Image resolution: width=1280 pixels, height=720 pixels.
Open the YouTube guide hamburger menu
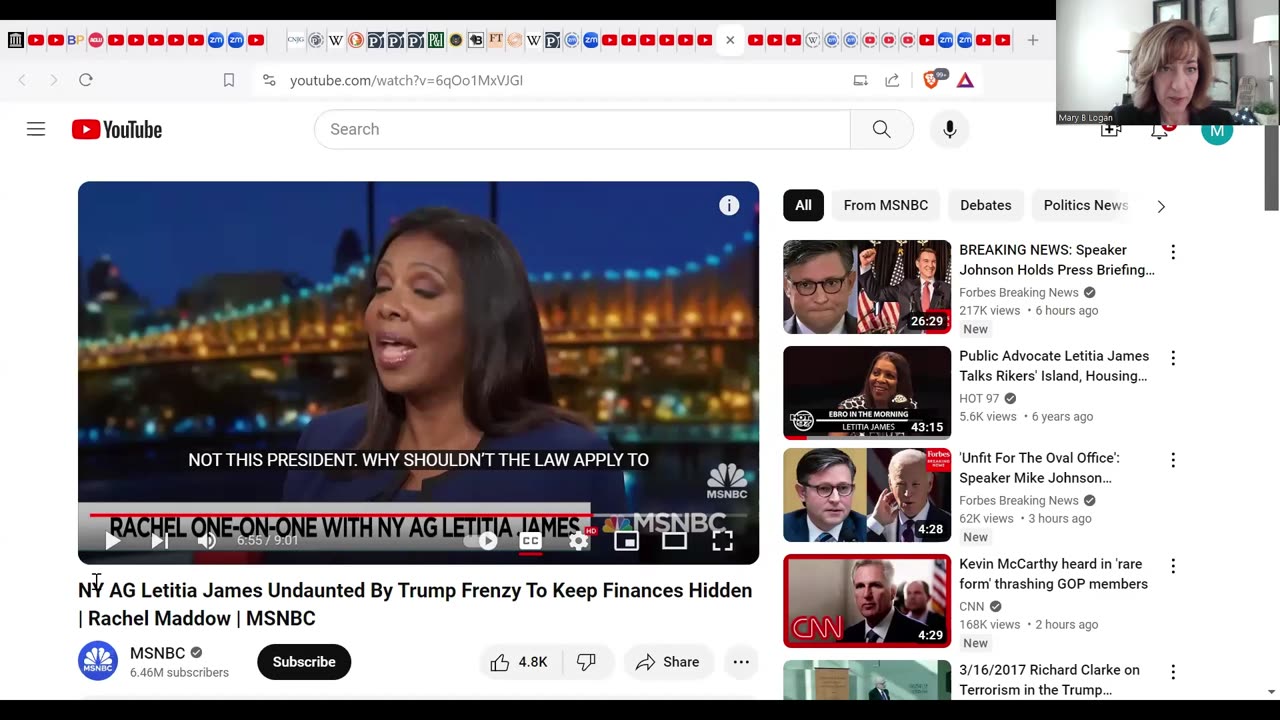coord(36,129)
